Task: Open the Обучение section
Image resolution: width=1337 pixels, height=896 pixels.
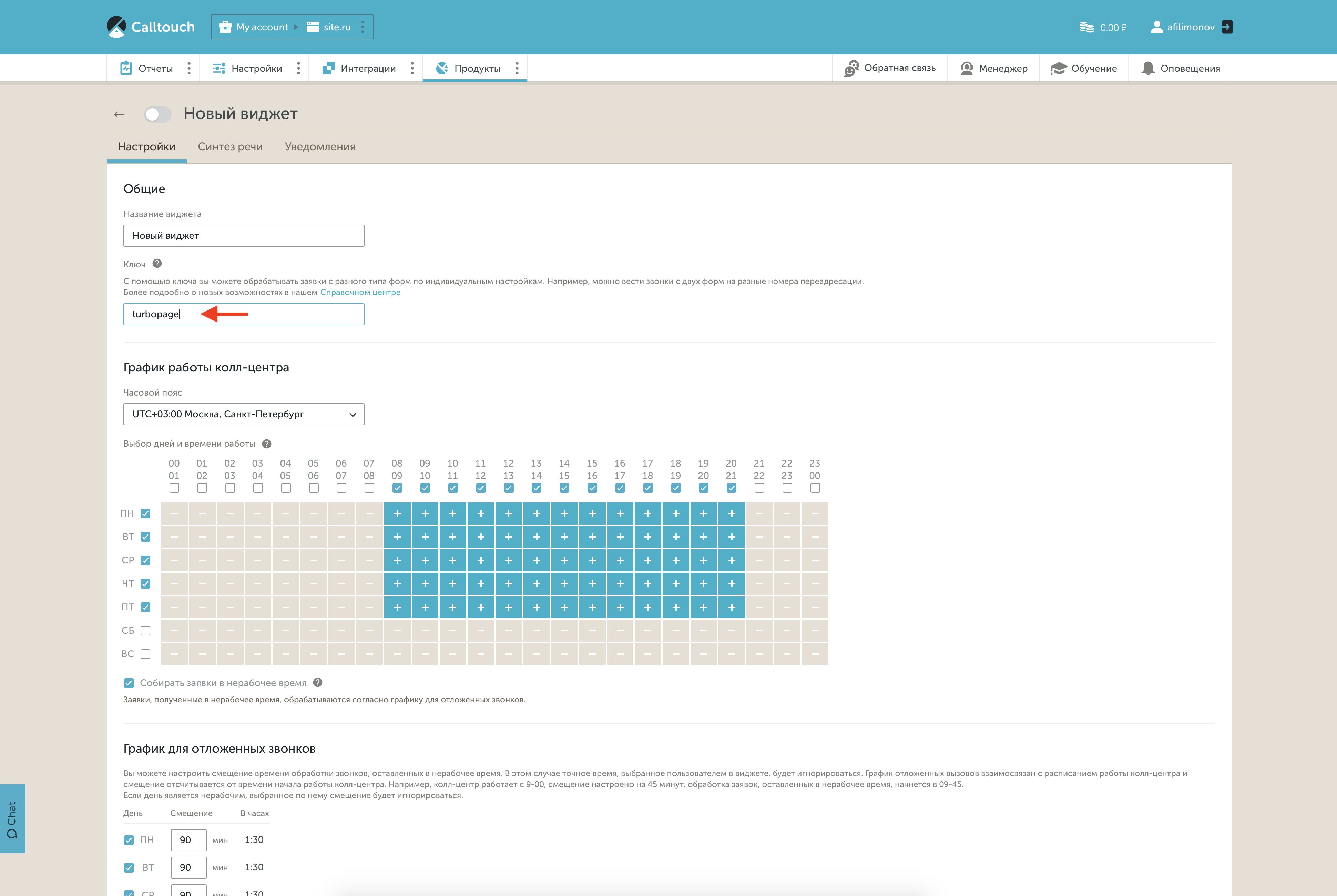Action: 1084,68
